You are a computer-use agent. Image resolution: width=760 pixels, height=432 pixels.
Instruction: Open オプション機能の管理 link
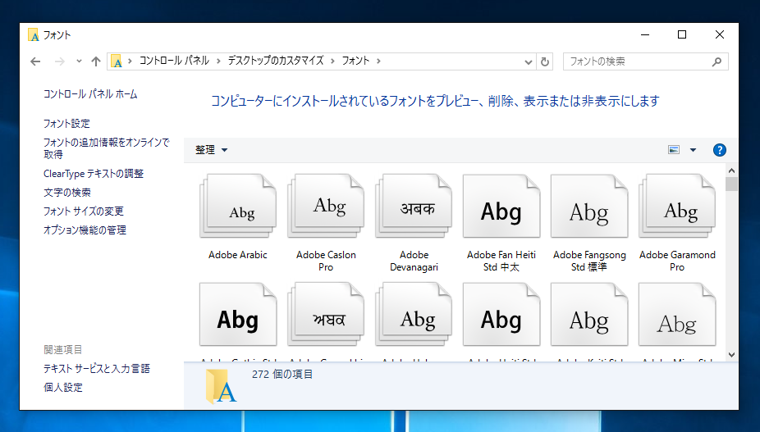click(x=85, y=230)
